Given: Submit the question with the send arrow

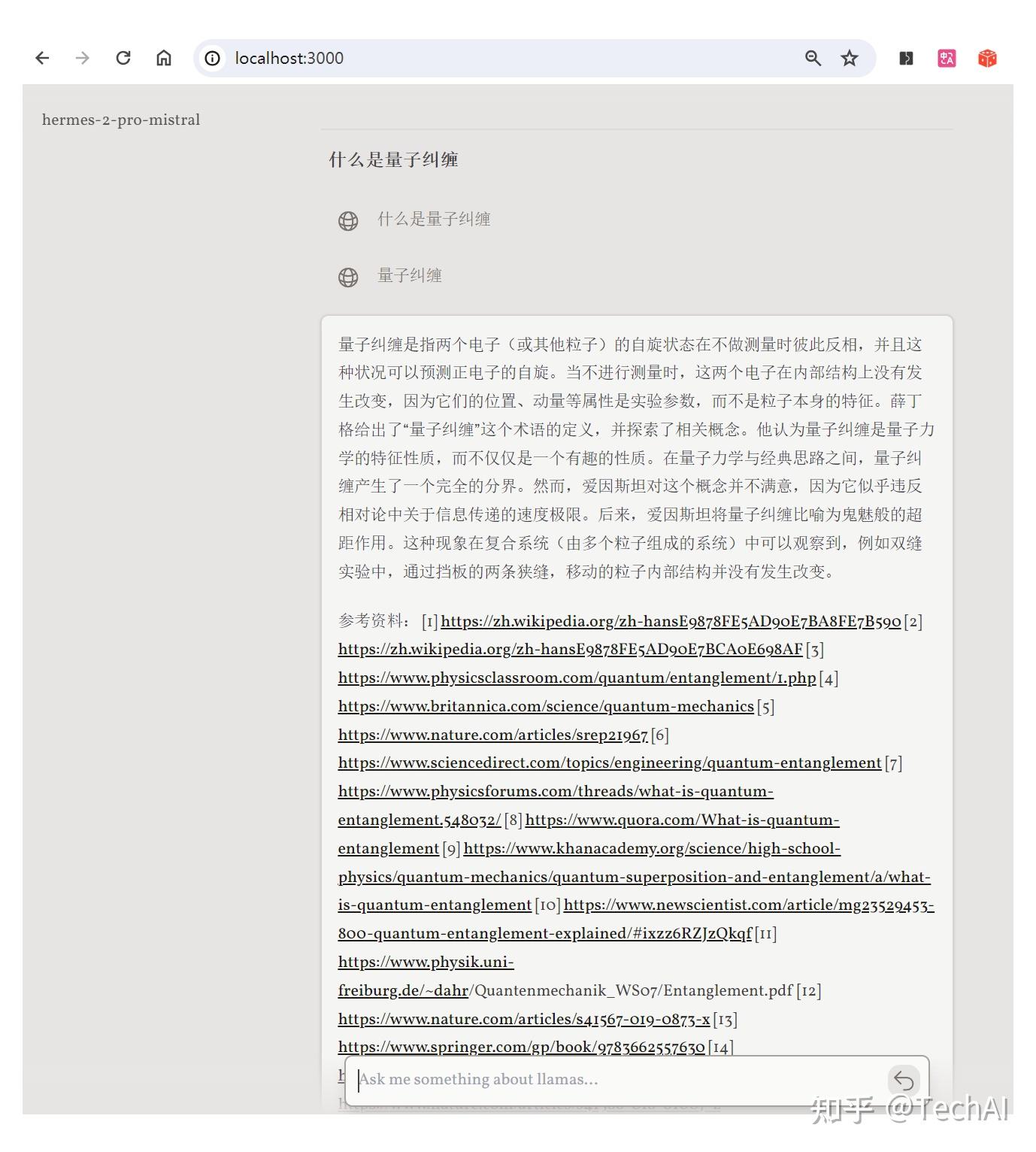Looking at the screenshot, I should [x=904, y=1081].
